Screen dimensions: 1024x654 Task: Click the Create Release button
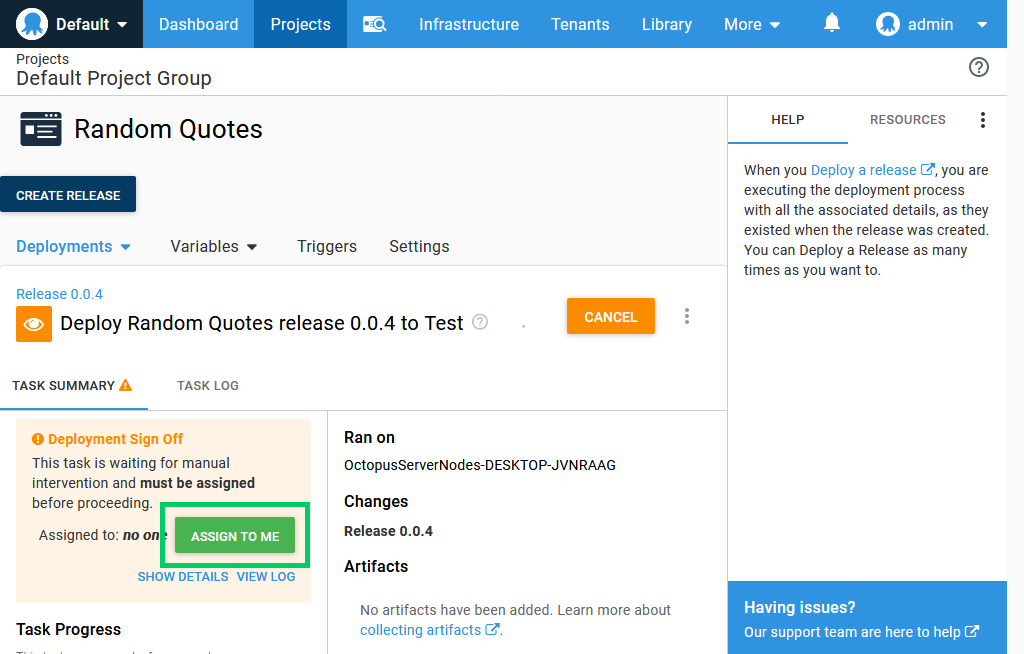click(68, 194)
